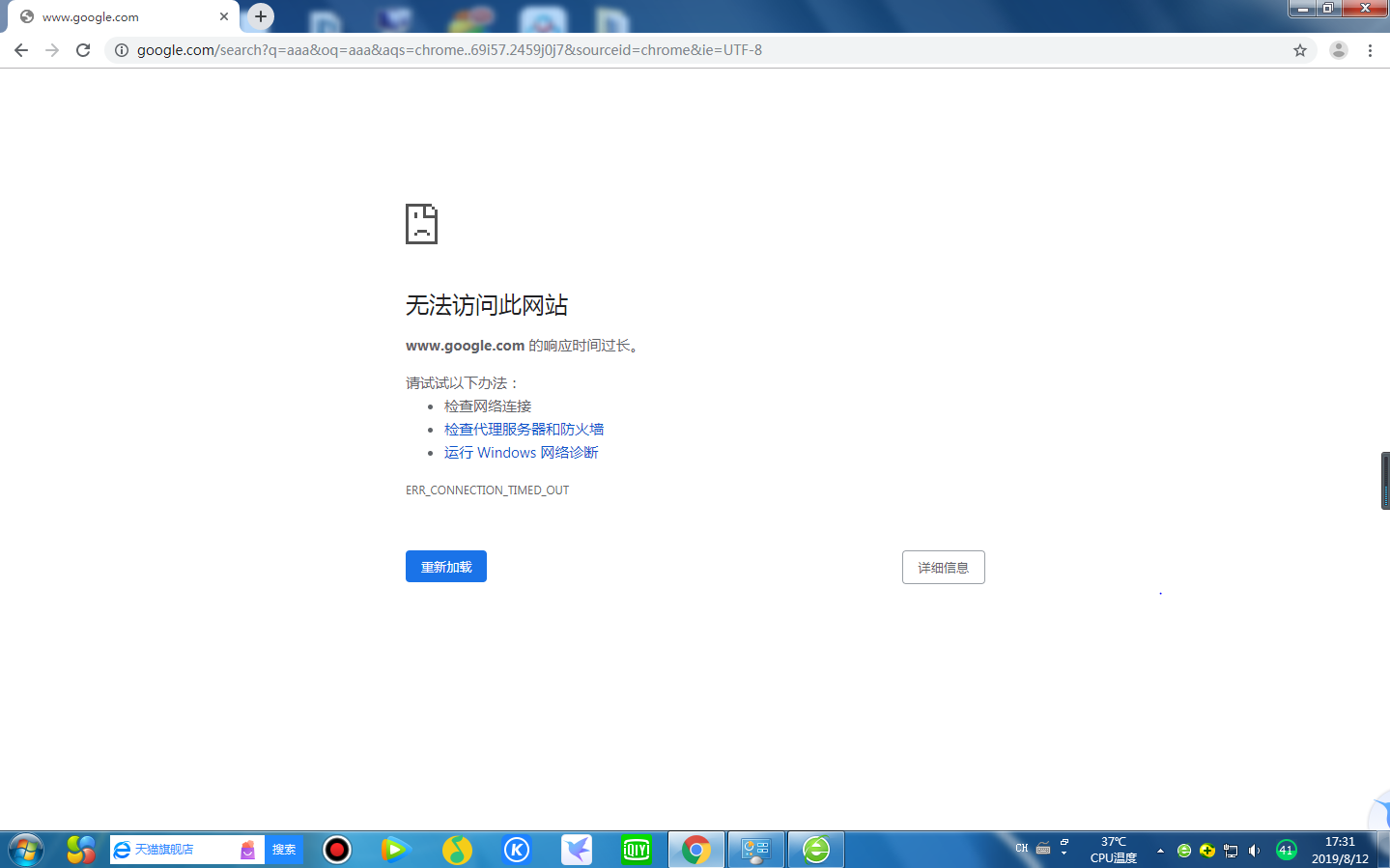
Task: Open a new browser tab
Action: 259,16
